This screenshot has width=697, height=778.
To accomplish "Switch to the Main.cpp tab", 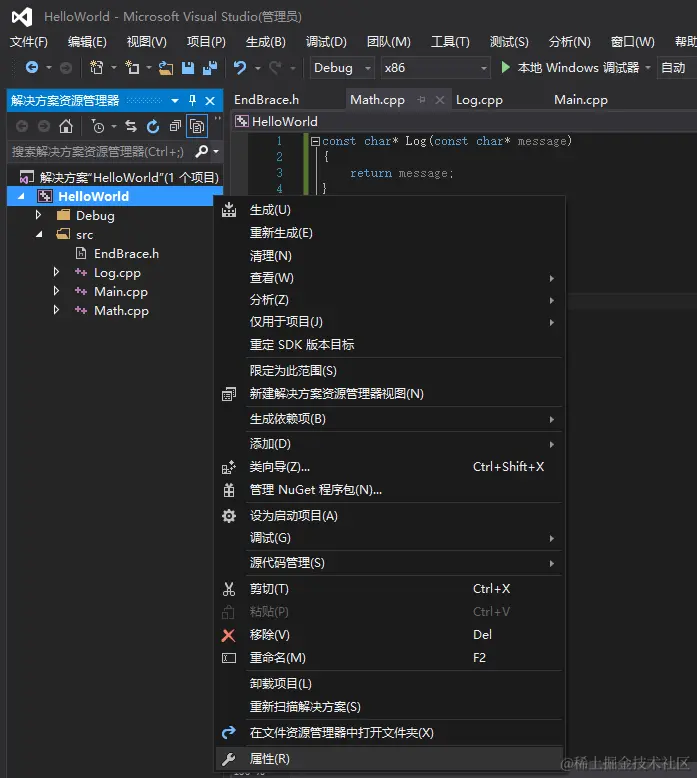I will 580,100.
